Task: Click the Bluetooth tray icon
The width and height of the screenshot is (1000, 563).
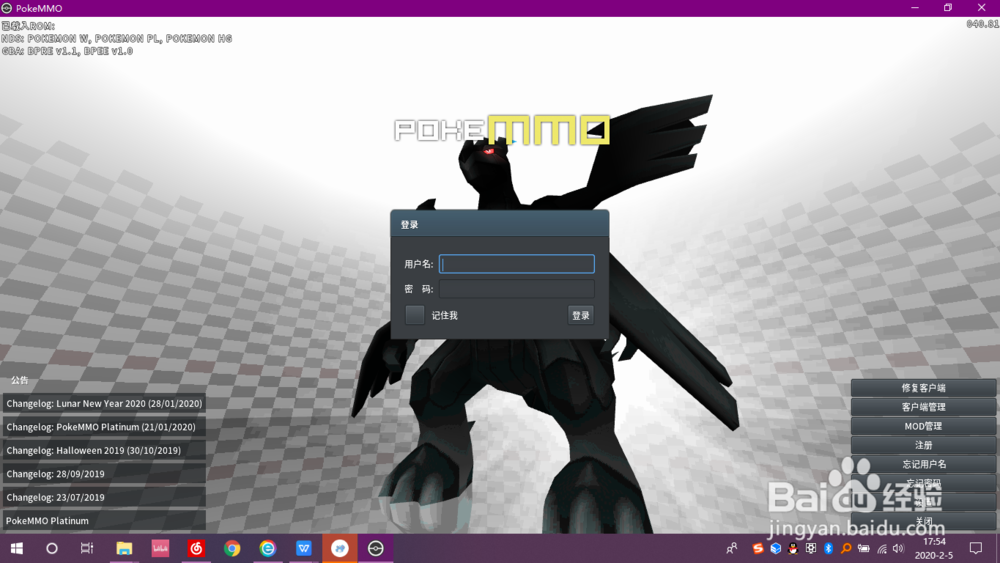Action: click(x=828, y=548)
